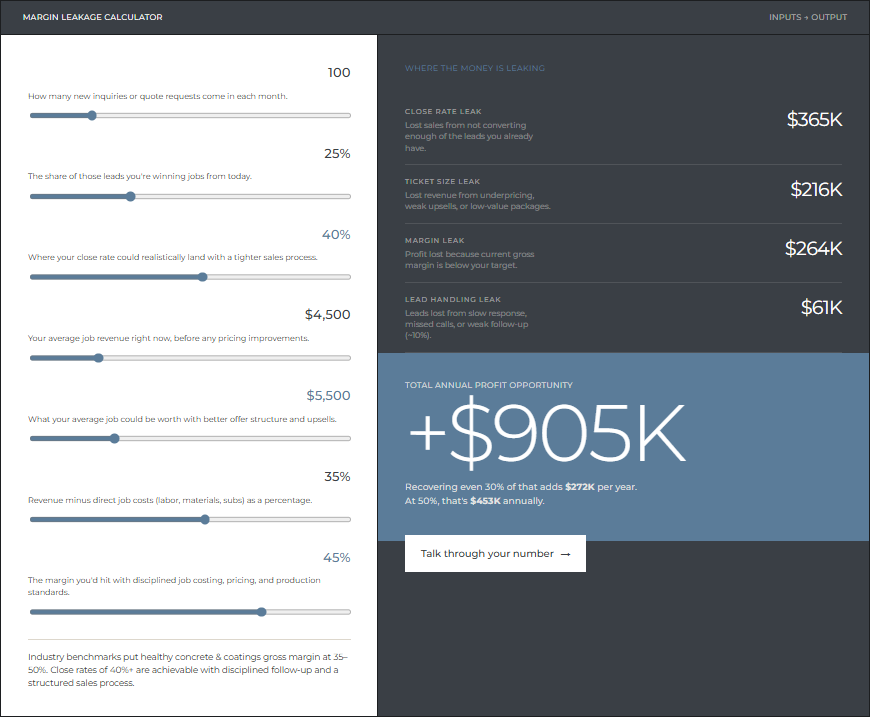Click the 40% target close rate value
Viewport: 870px width, 717px height.
(x=336, y=235)
